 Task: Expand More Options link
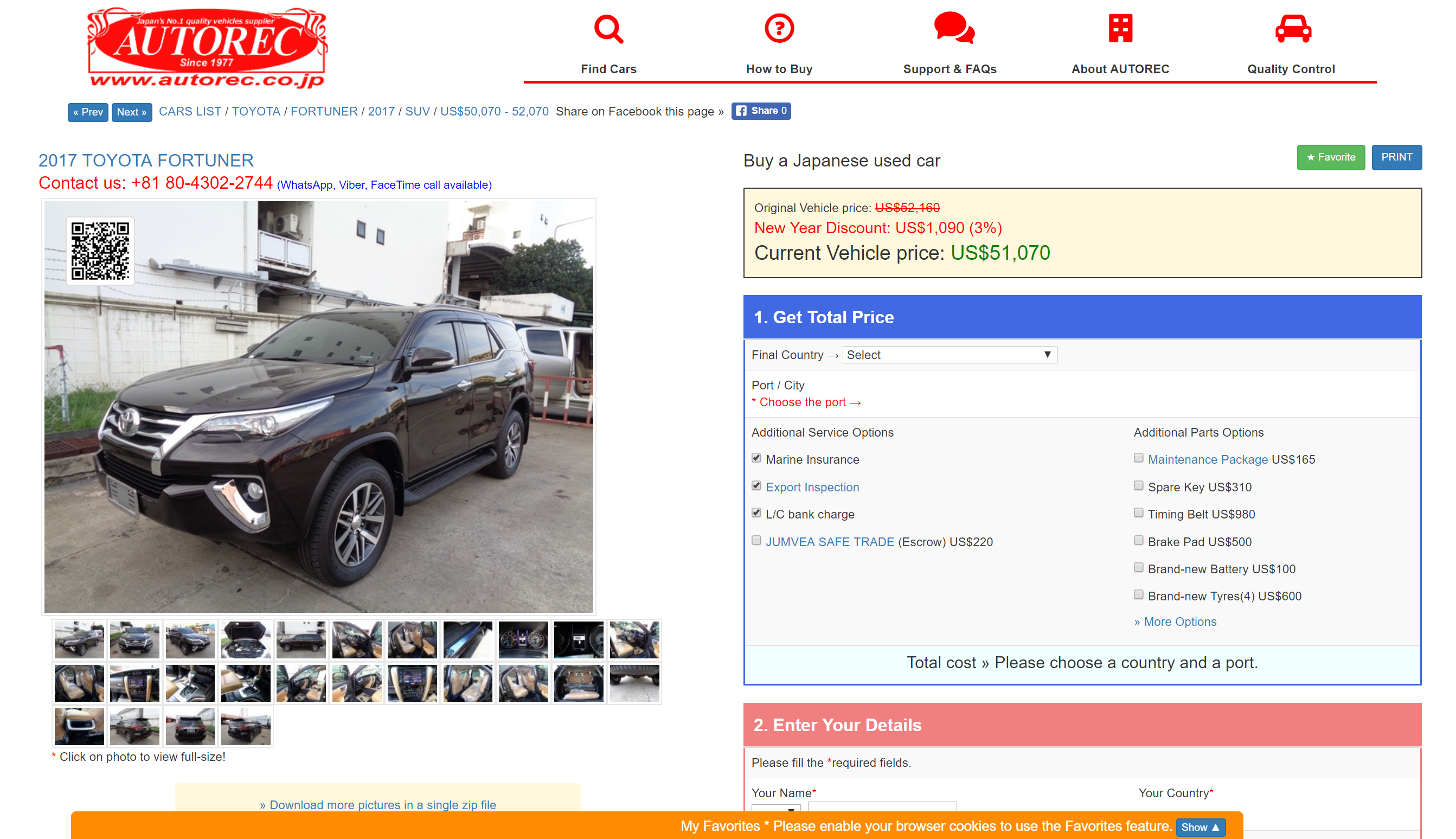point(1175,622)
